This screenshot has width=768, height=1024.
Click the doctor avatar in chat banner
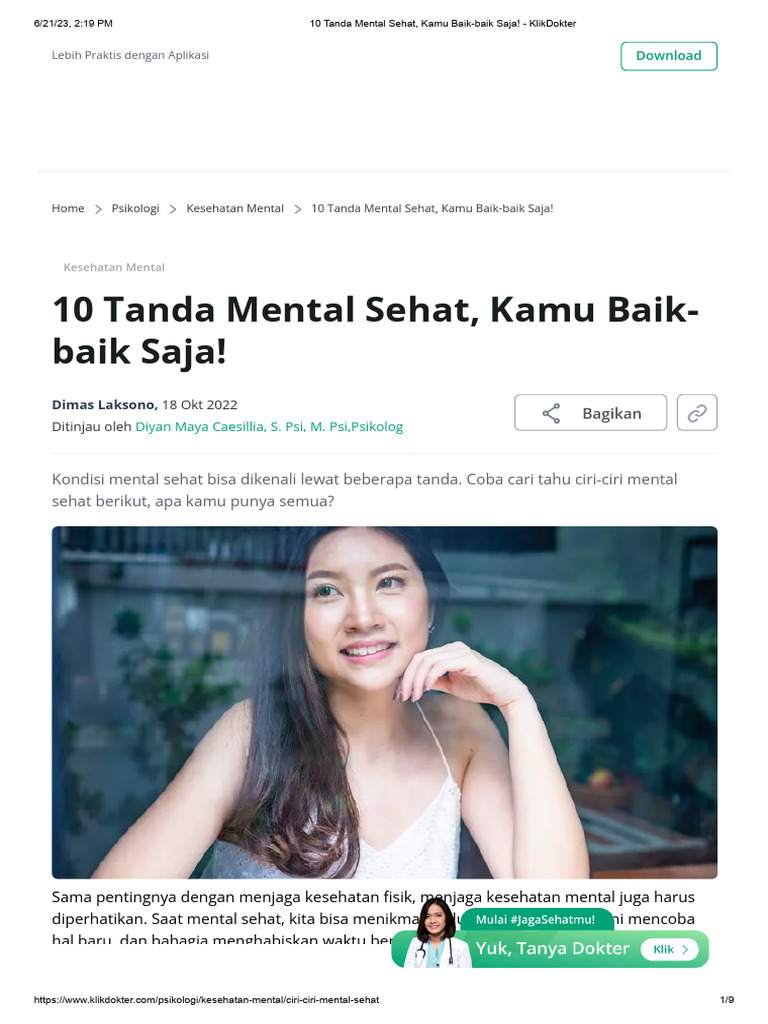point(436,933)
